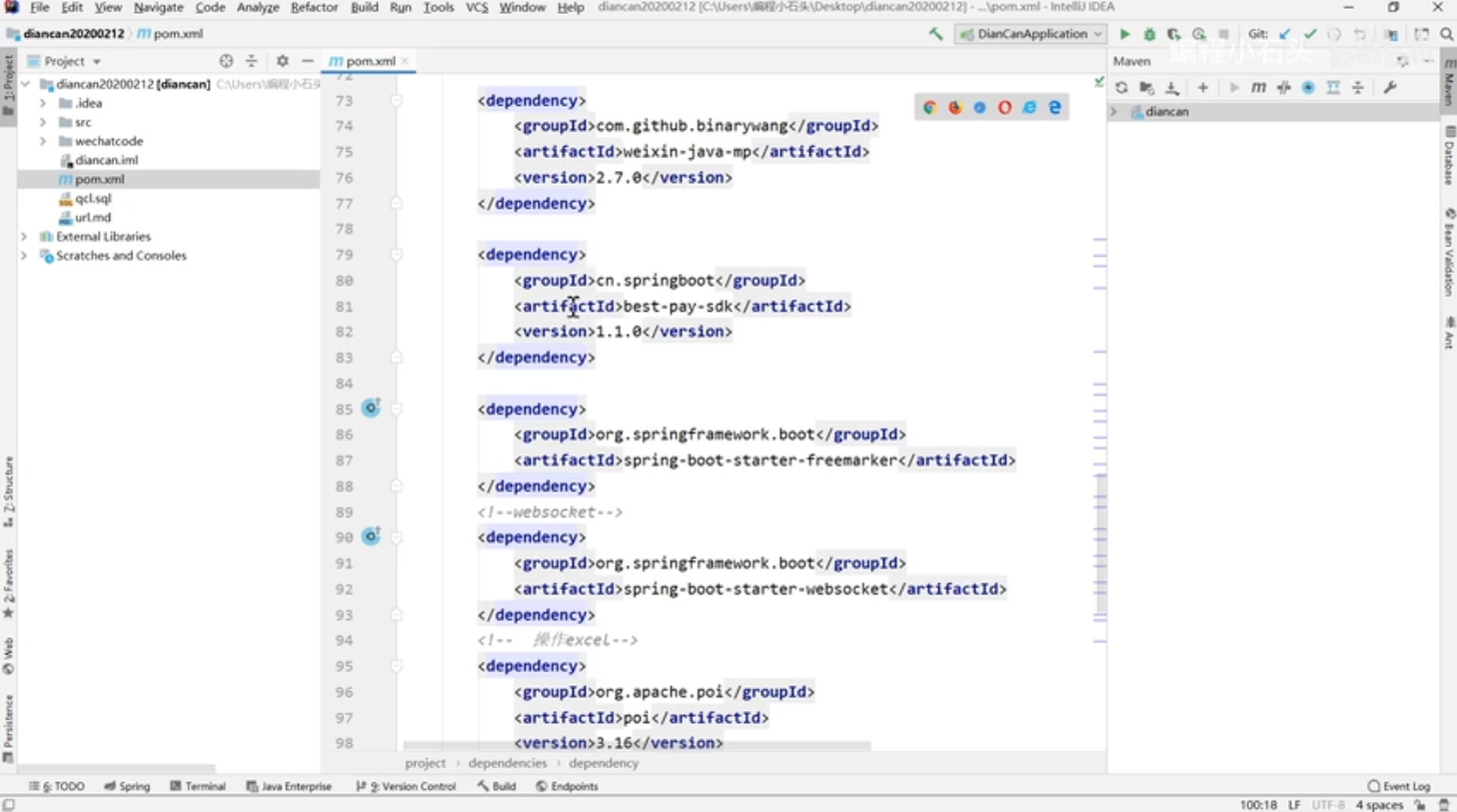This screenshot has width=1457, height=812.
Task: Click the editor vertical scrollbar thumb
Action: [1101, 544]
